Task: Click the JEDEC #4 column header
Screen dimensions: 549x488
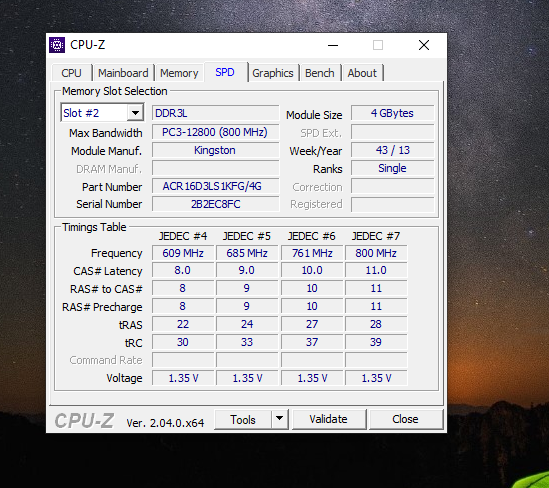Action: click(x=183, y=236)
